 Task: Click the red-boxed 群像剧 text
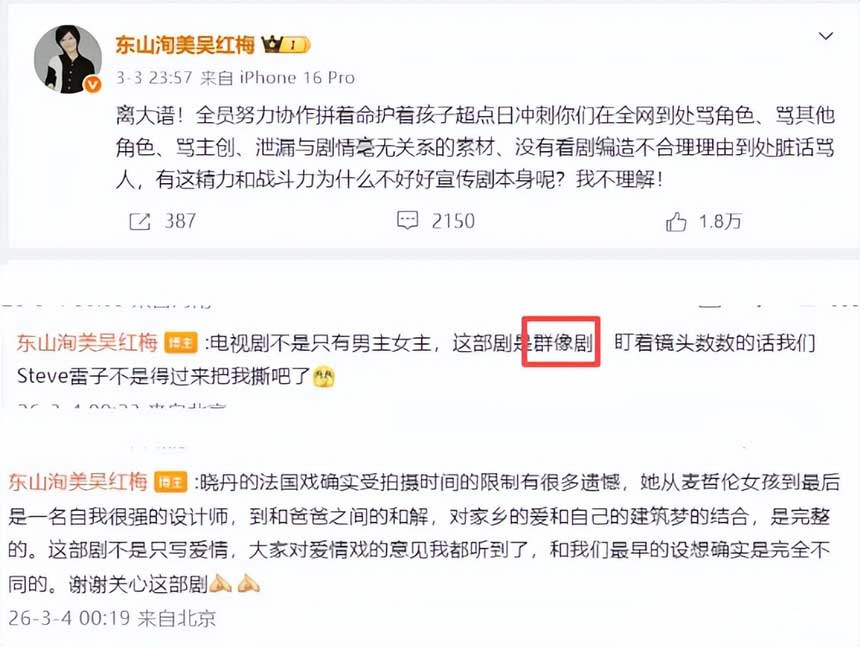[x=563, y=343]
